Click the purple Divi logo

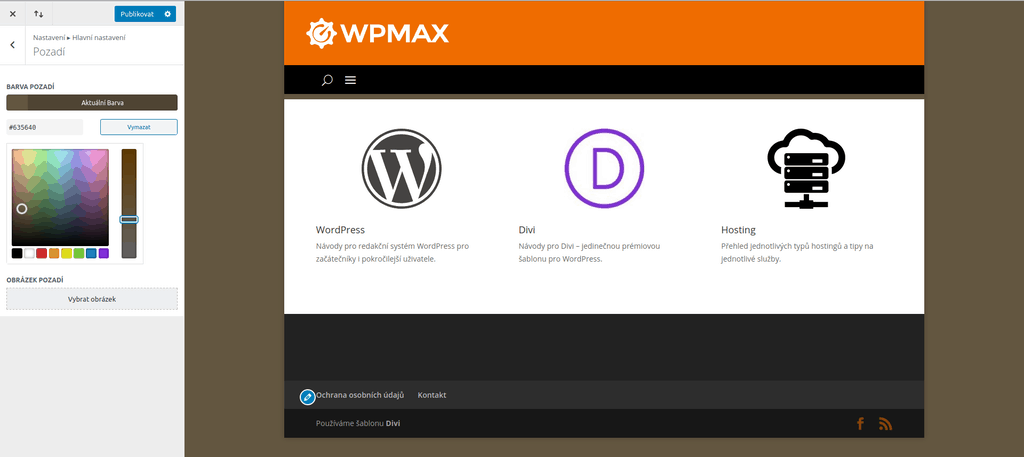(604, 168)
